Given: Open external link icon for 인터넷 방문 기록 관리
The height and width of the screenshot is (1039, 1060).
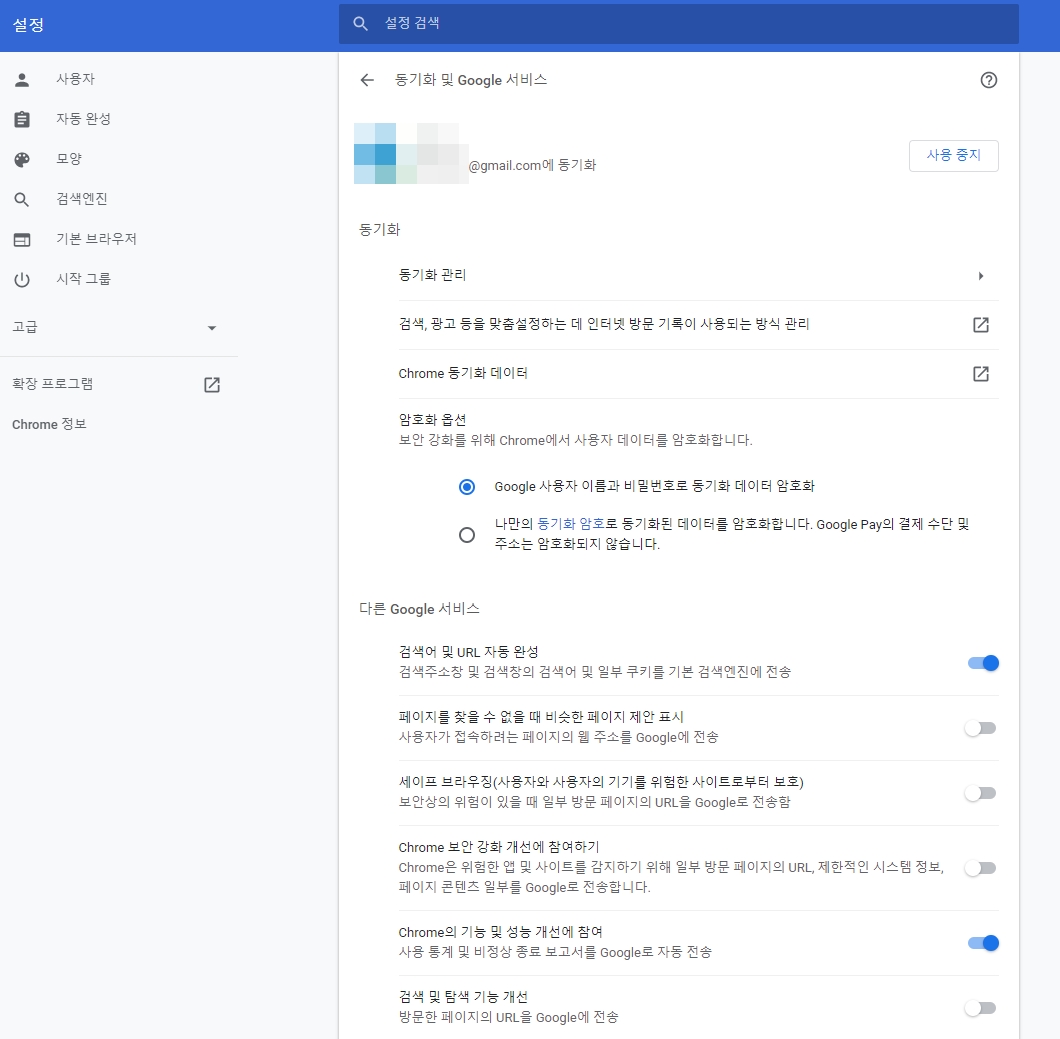Looking at the screenshot, I should (x=980, y=324).
